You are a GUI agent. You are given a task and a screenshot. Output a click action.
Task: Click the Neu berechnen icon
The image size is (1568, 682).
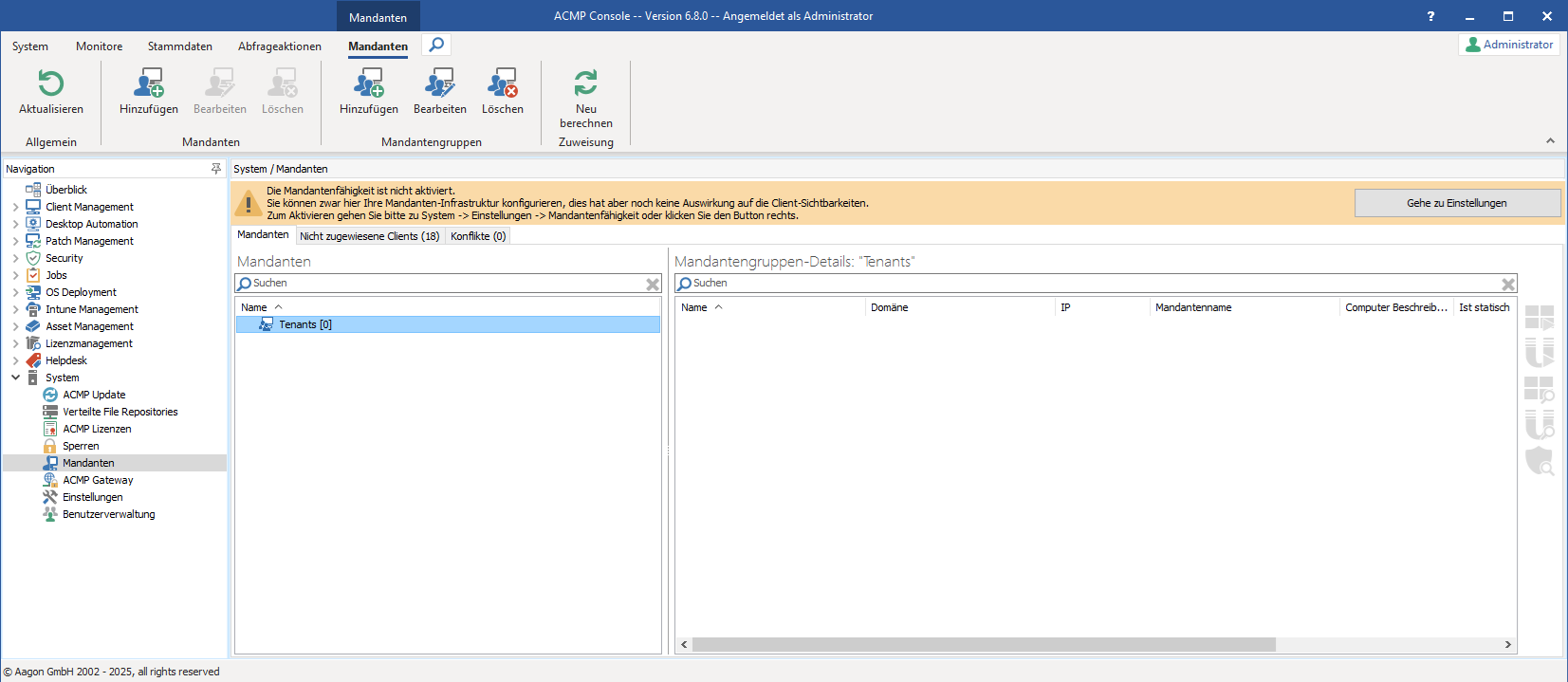click(585, 84)
